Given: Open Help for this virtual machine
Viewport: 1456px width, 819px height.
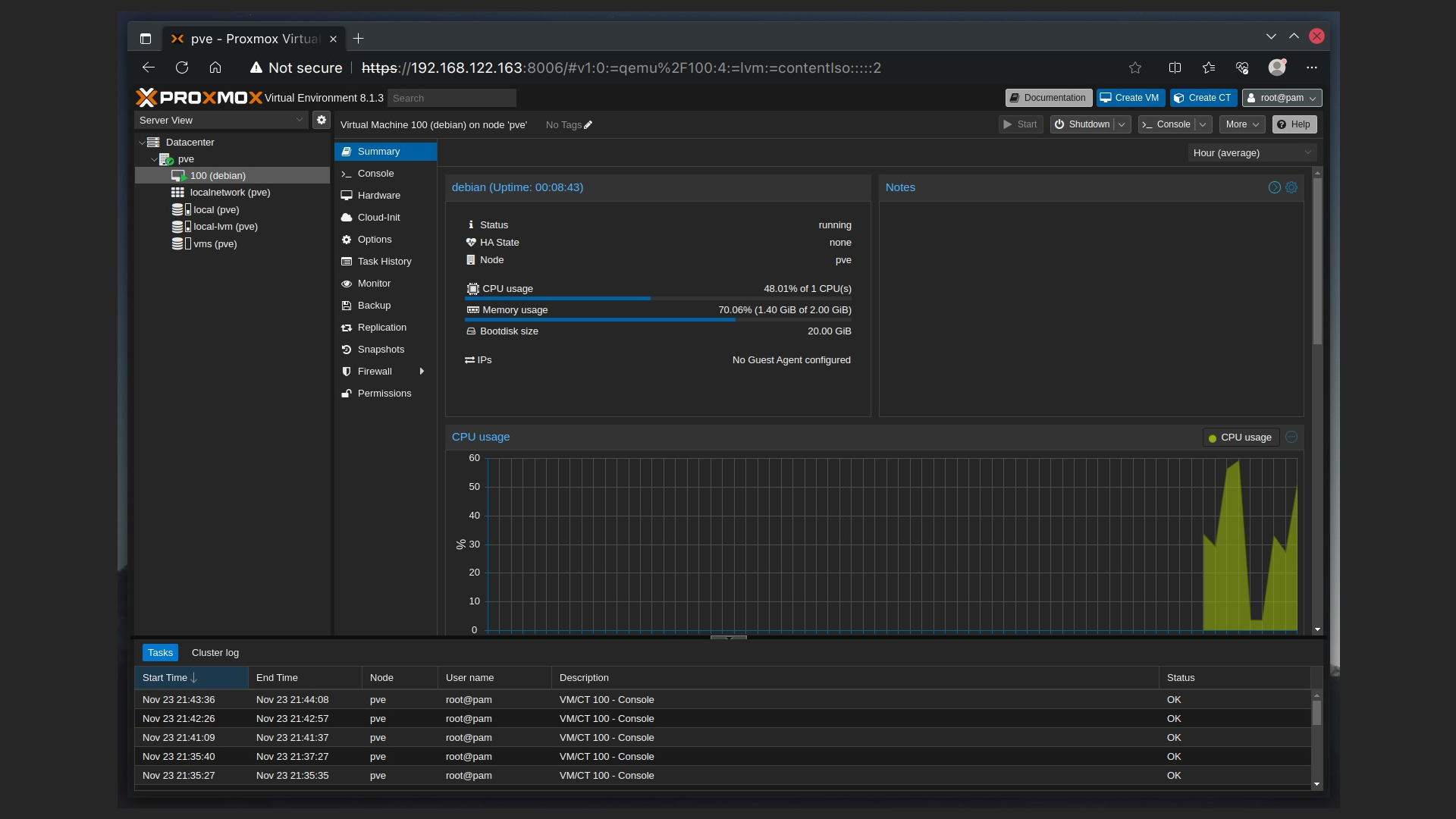Looking at the screenshot, I should 1294,124.
